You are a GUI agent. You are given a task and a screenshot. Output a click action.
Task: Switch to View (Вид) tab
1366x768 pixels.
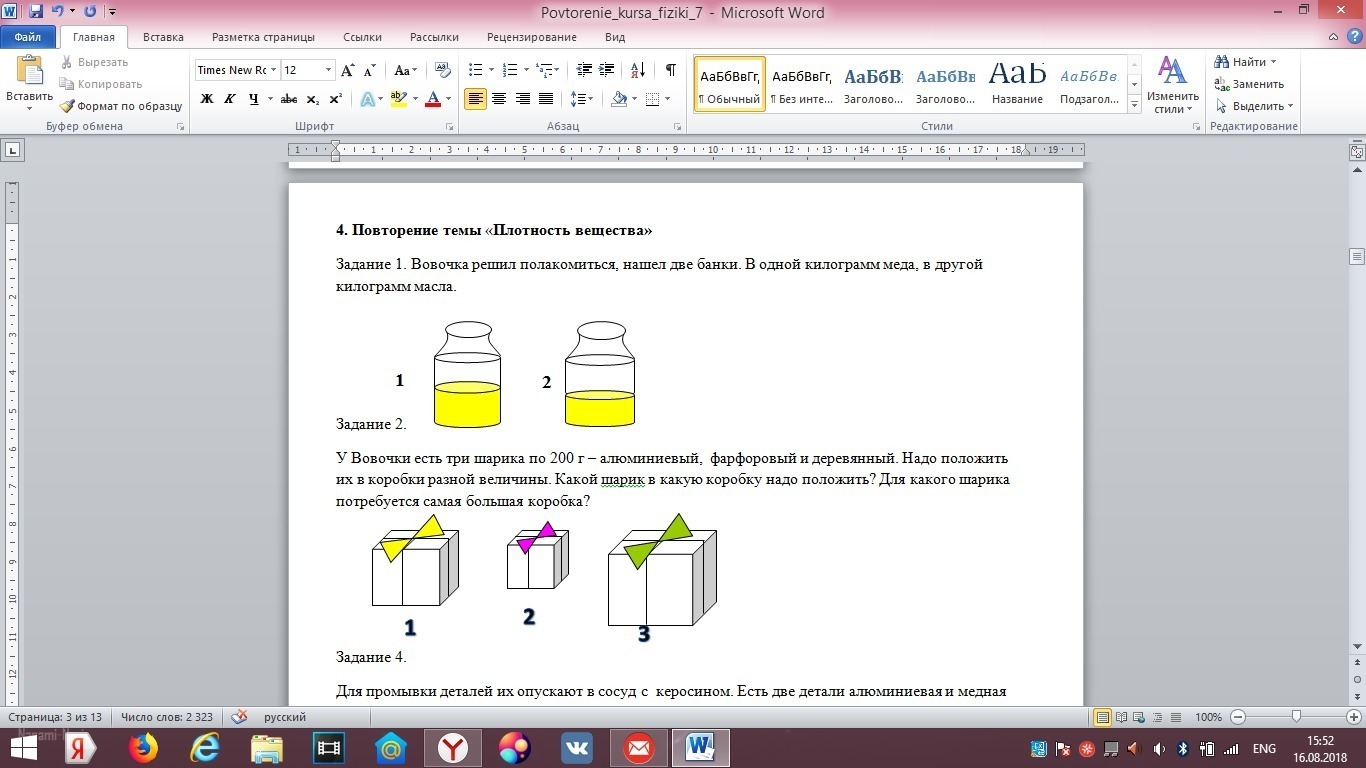click(615, 37)
